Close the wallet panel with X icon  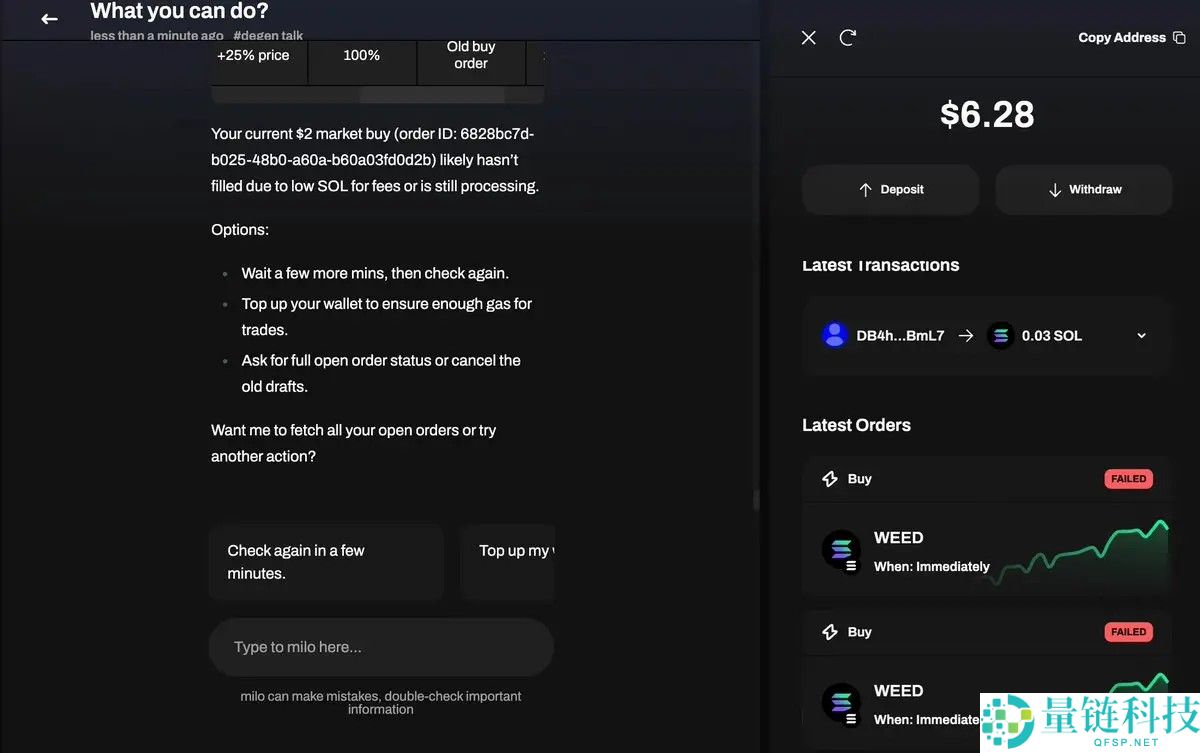click(x=809, y=37)
